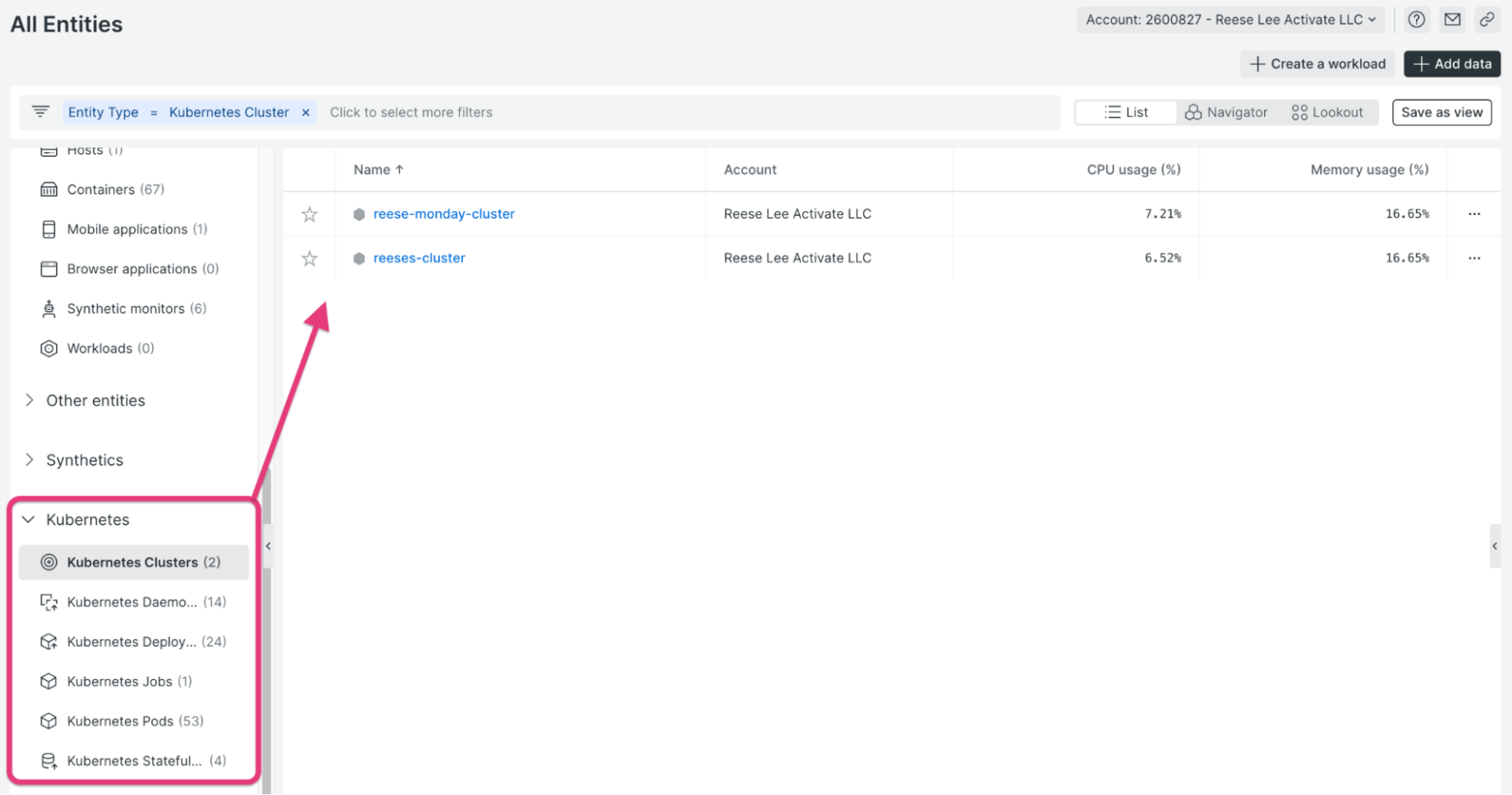Click the filter icon left of Entity Type
This screenshot has height=795, width=1512.
[40, 111]
